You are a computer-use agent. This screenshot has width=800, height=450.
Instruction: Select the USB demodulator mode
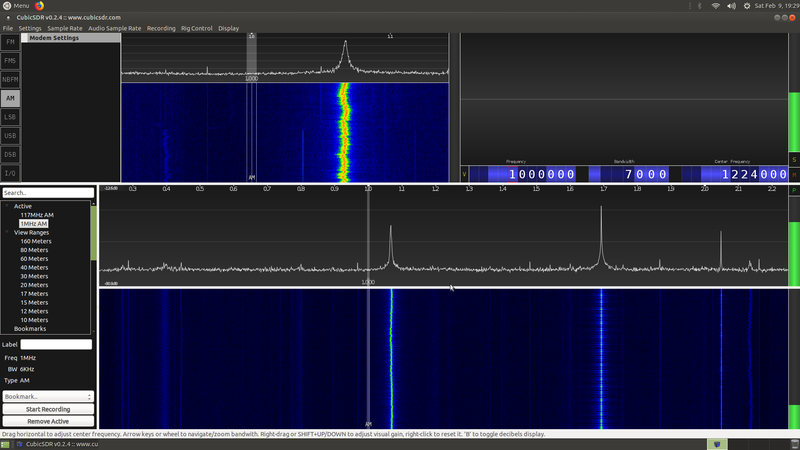click(10, 136)
